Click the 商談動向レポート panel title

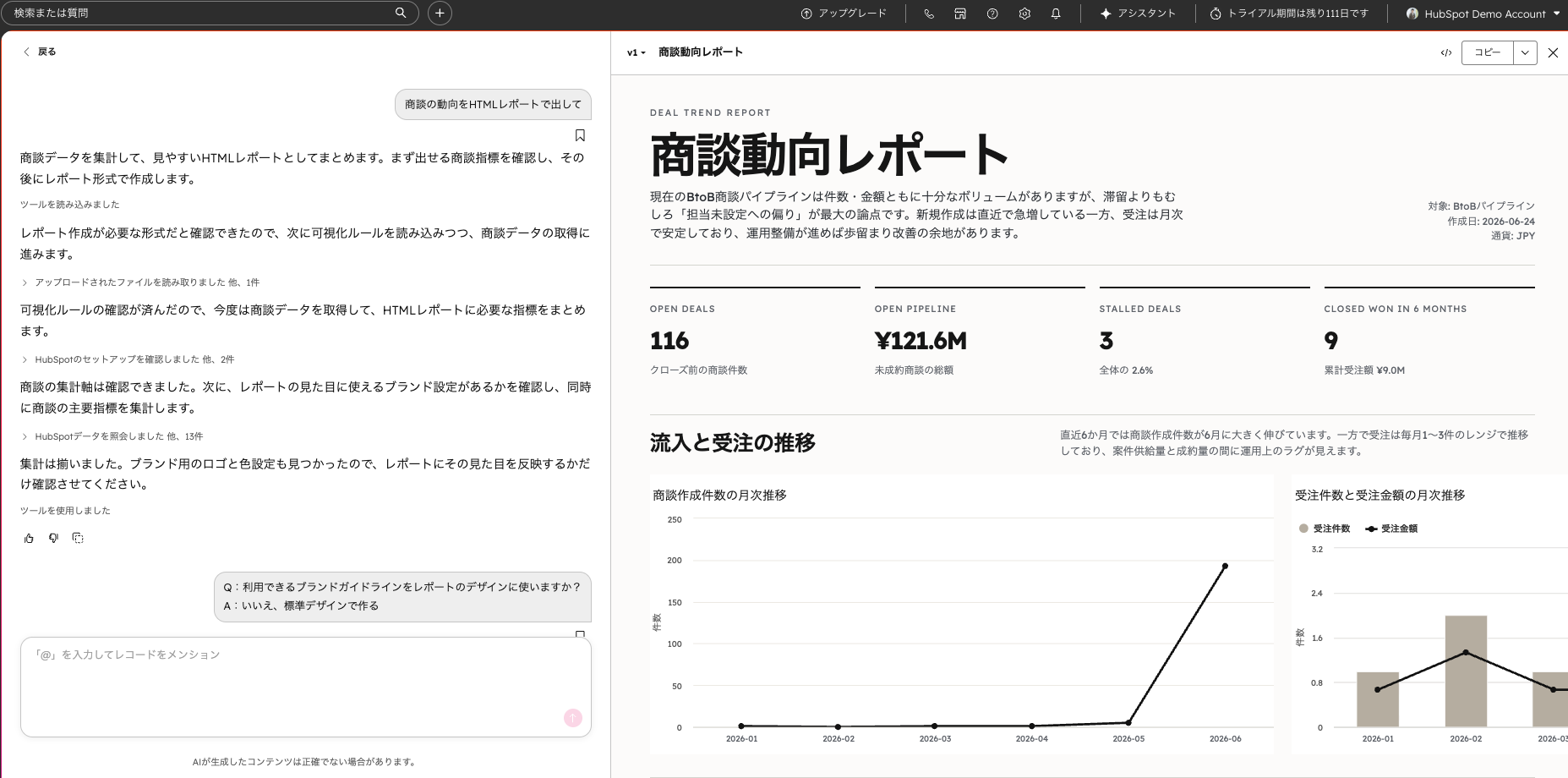point(701,52)
